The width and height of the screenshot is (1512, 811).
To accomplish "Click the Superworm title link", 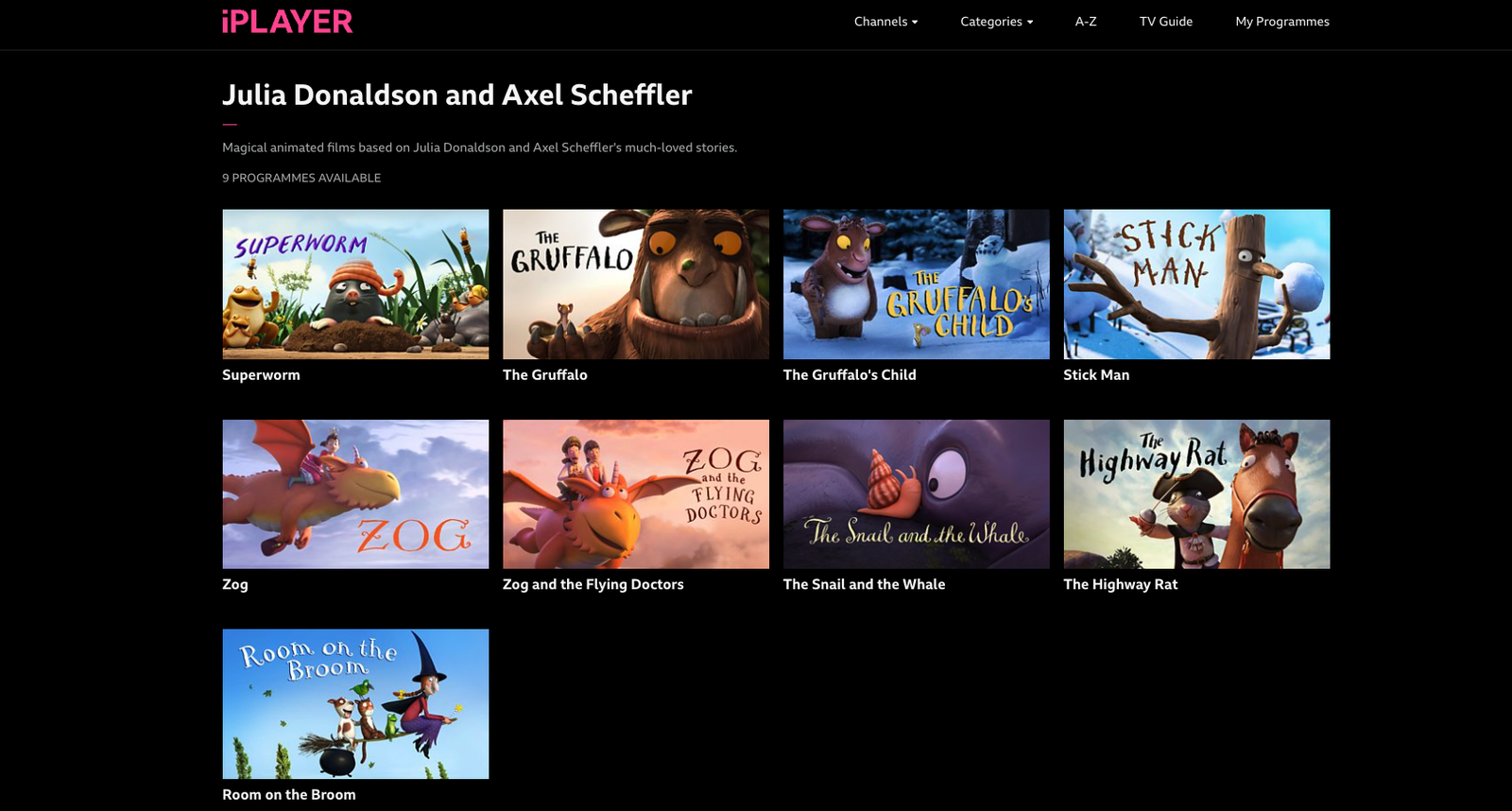I will [x=261, y=375].
